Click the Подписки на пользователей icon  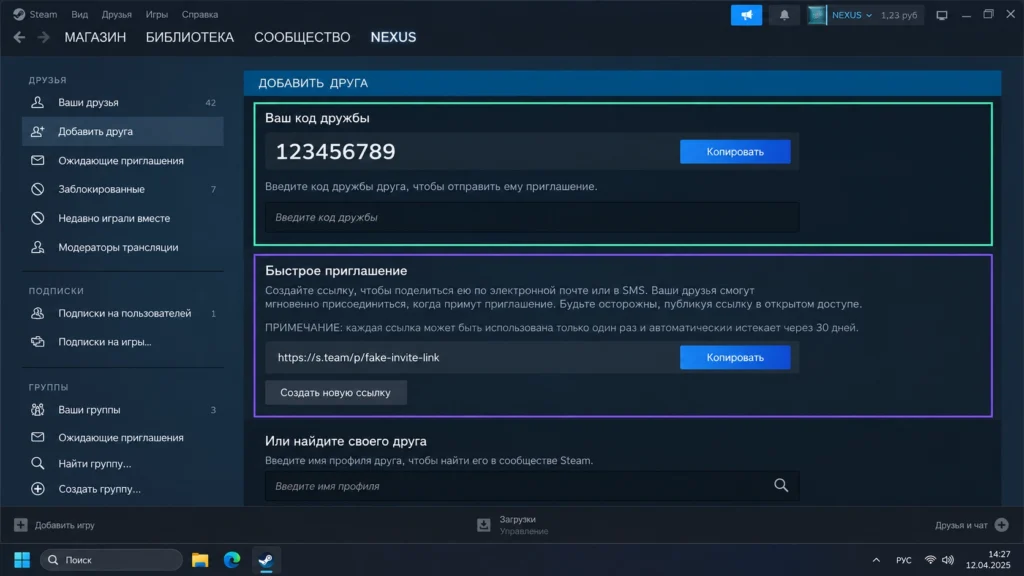[x=37, y=313]
